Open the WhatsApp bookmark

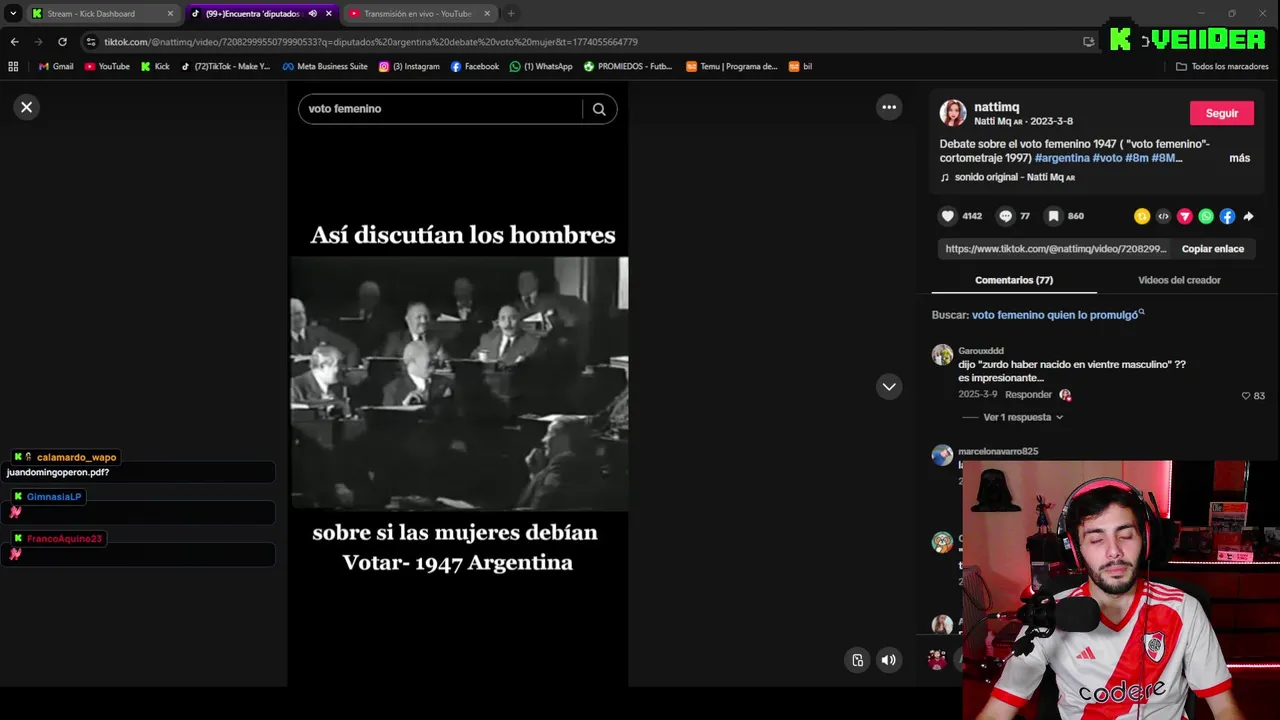tap(541, 67)
